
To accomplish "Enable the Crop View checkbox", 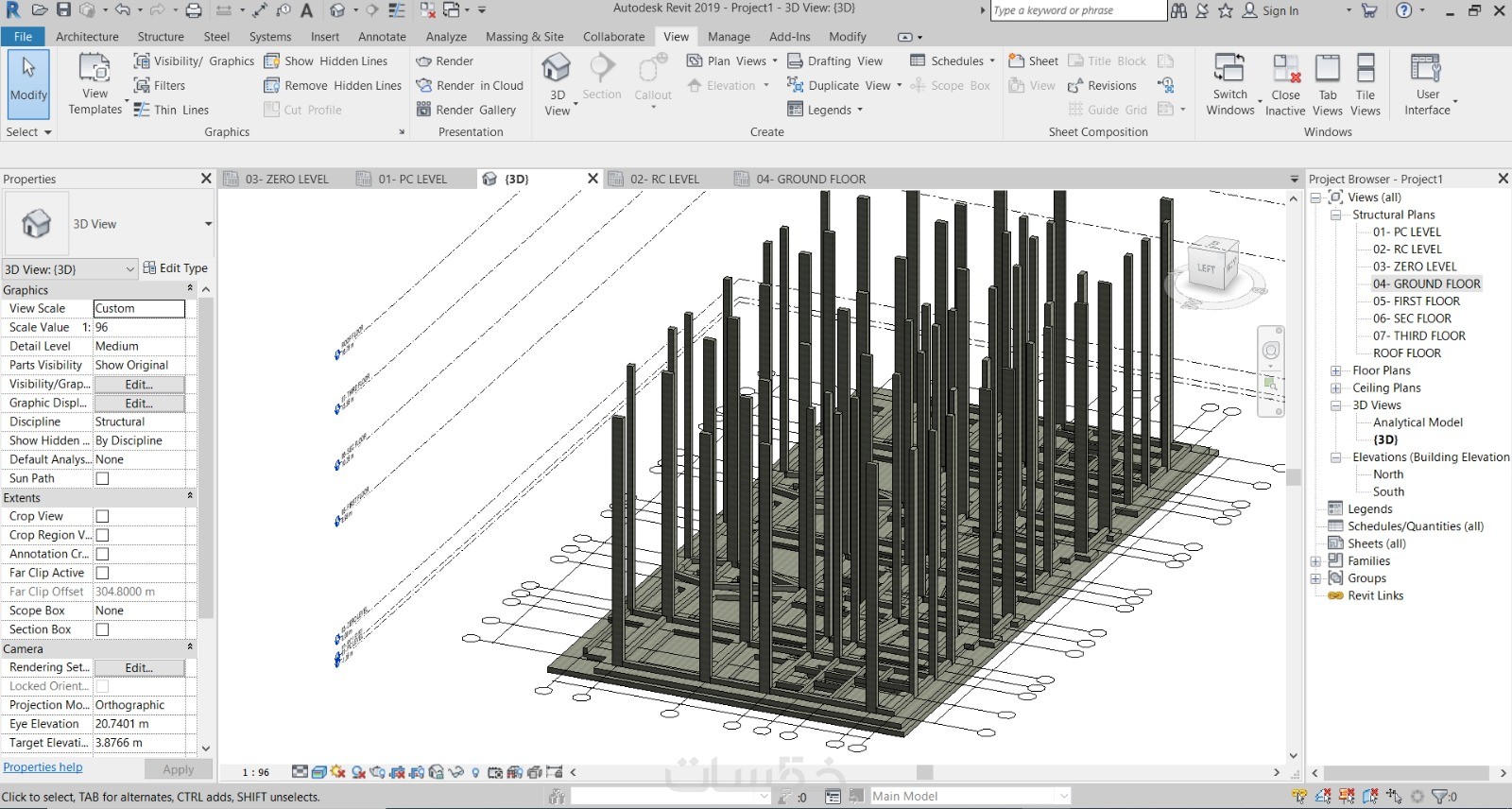I will [102, 516].
